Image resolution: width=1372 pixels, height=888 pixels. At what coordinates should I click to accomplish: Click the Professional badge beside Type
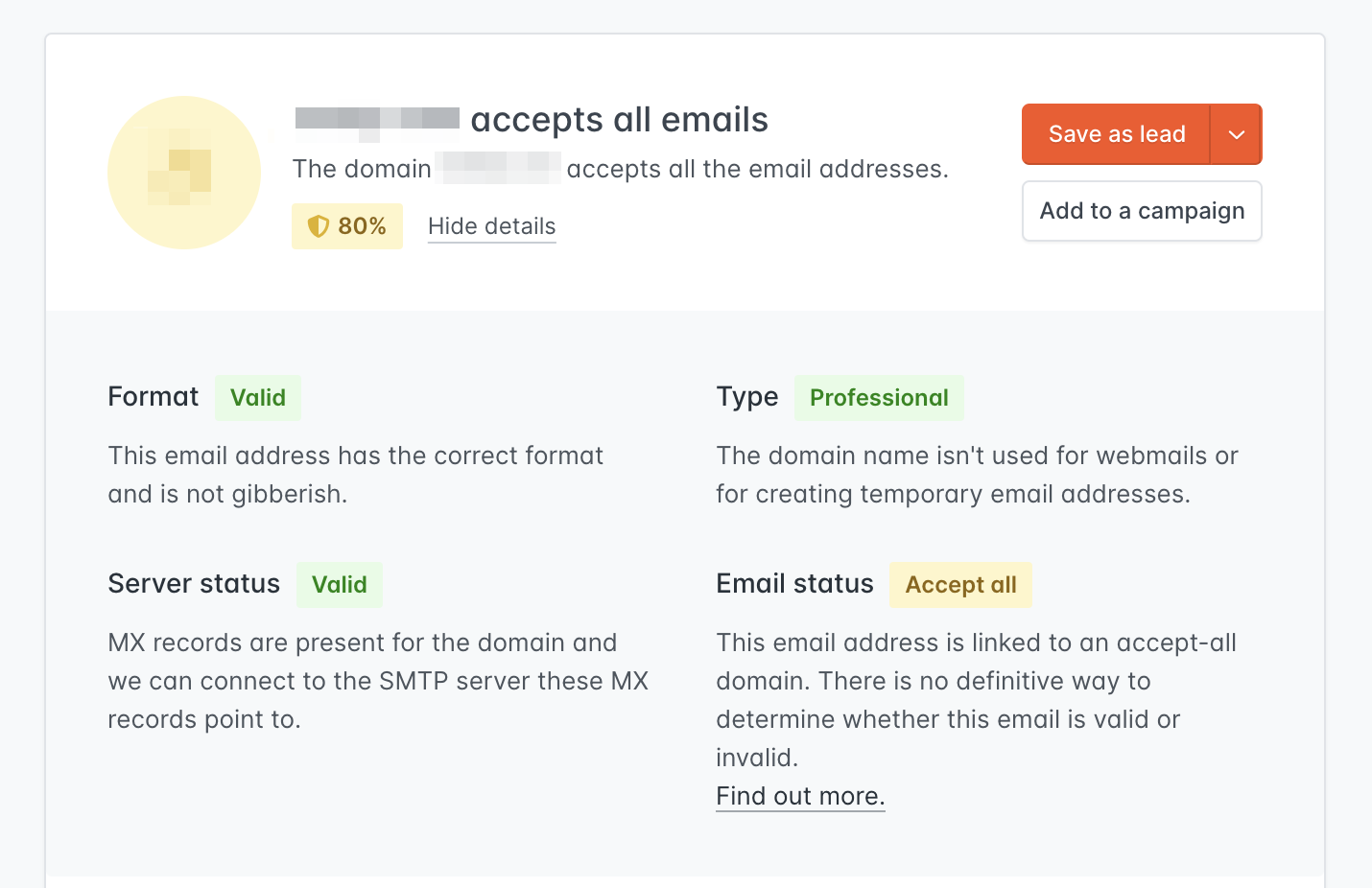point(879,397)
